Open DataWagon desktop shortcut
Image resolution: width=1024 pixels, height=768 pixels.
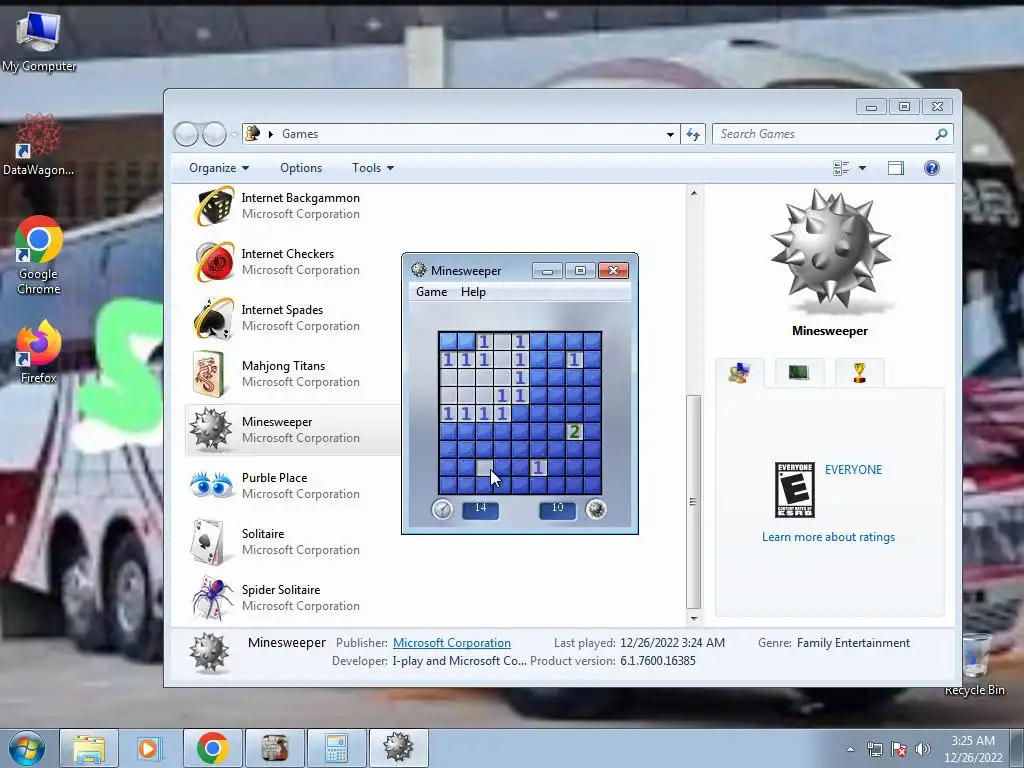39,145
